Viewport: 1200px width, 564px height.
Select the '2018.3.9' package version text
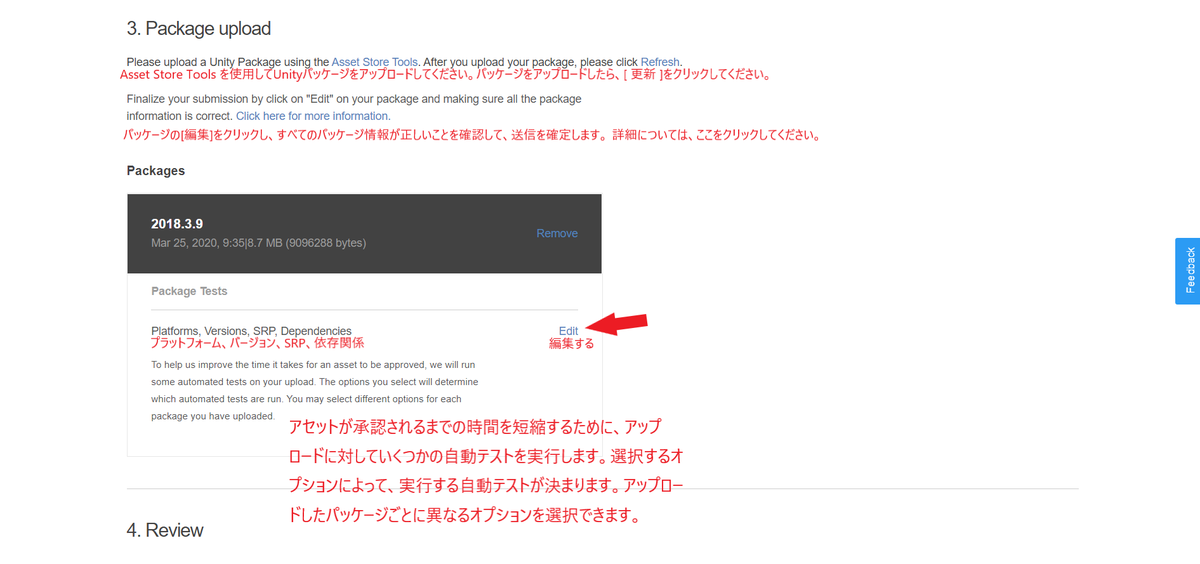tap(177, 223)
